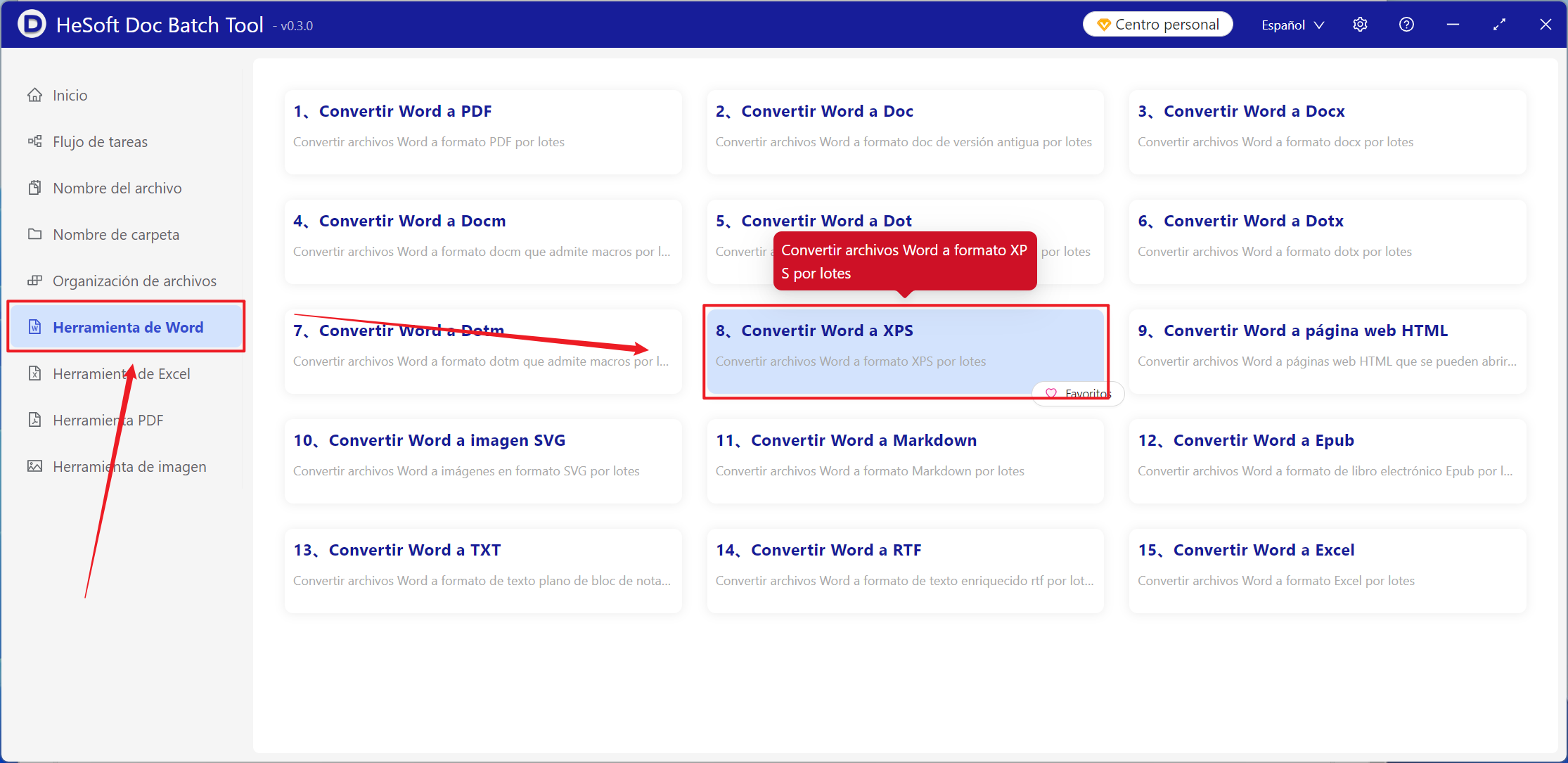Open Convertir Word a TXT card
The width and height of the screenshot is (1568, 763).
pyautogui.click(x=483, y=571)
